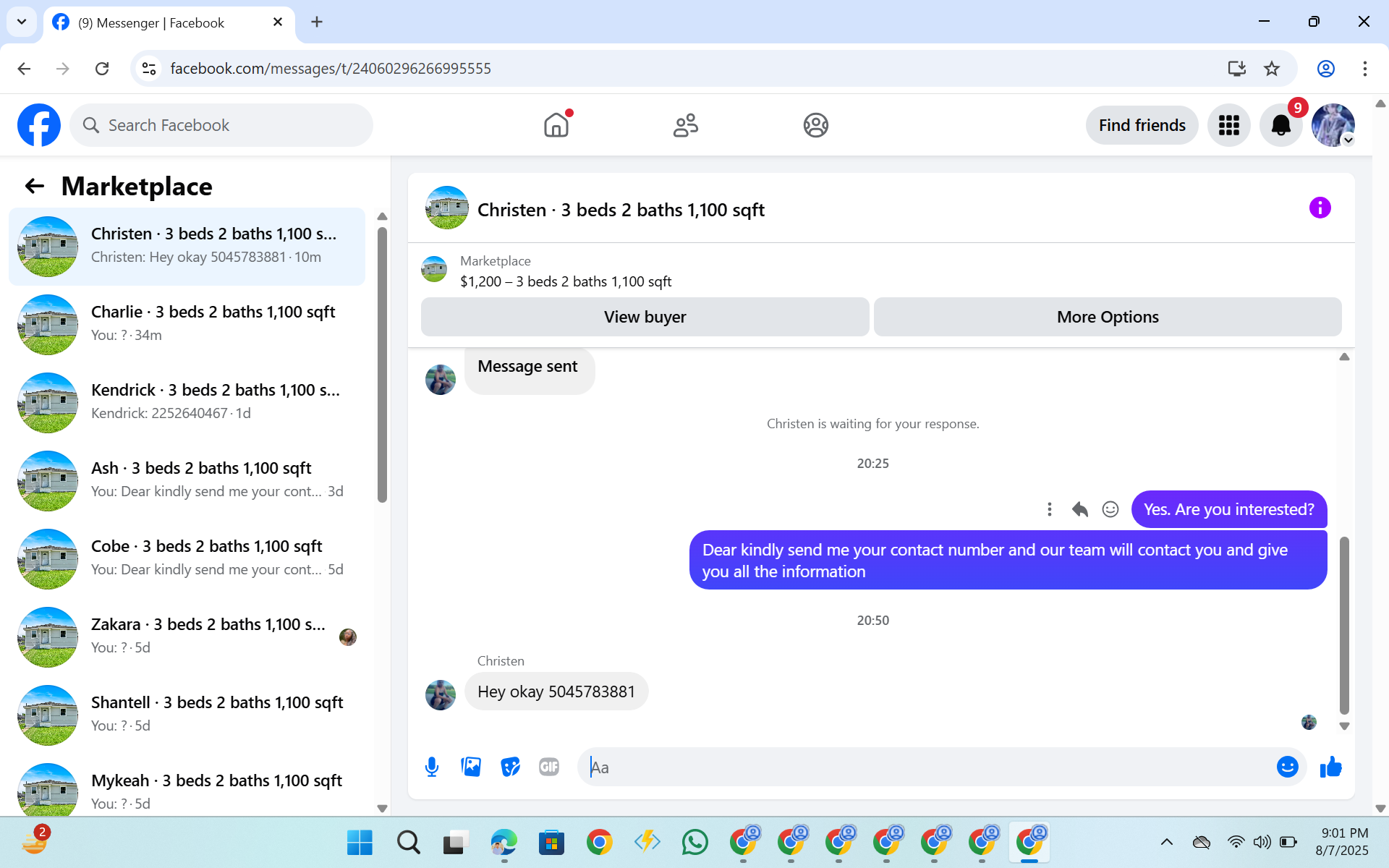Open the Groups icon in top navigation
Viewport: 1389px width, 868px height.
pyautogui.click(x=815, y=125)
